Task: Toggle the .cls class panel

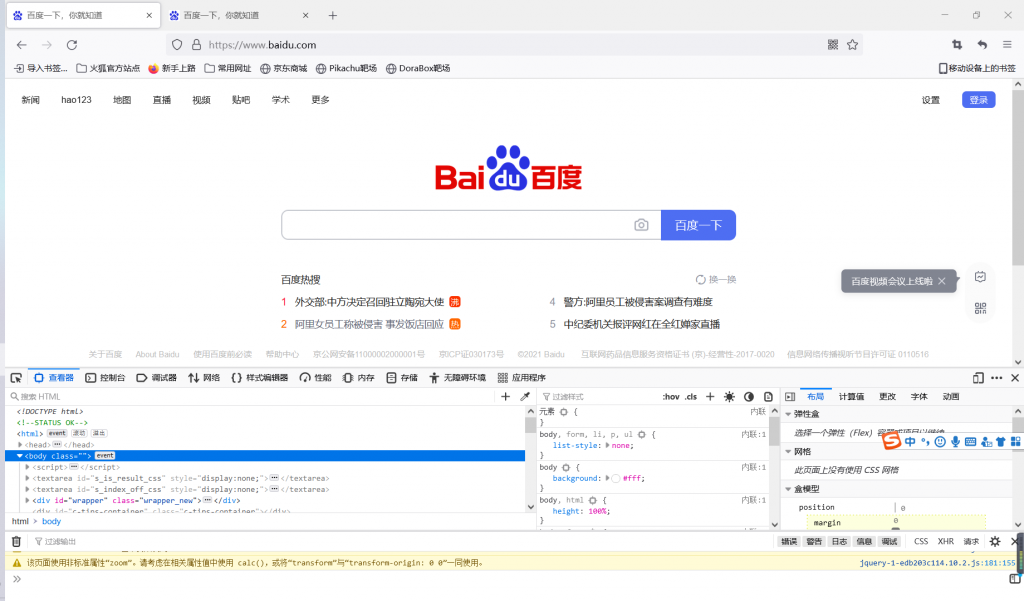Action: (691, 397)
